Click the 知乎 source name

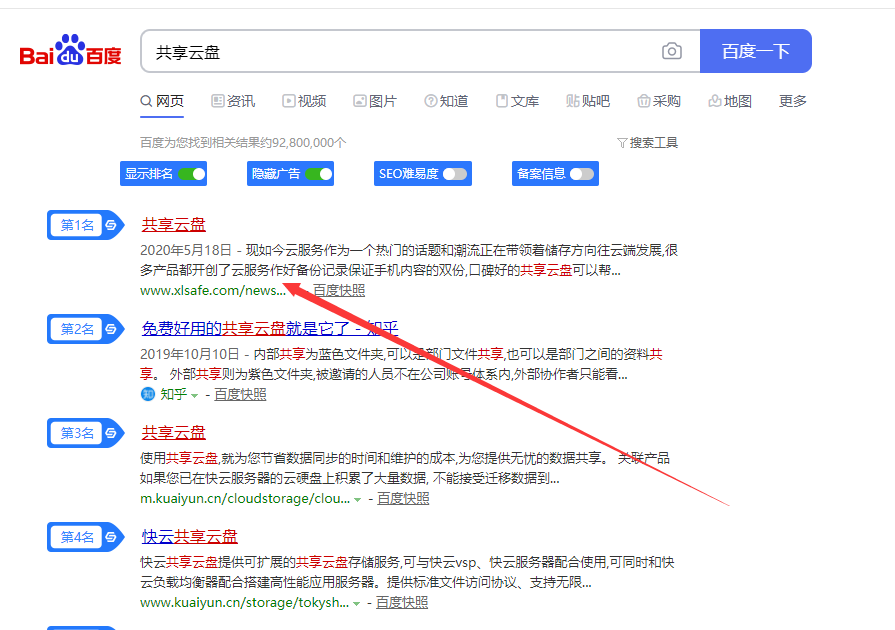click(174, 394)
